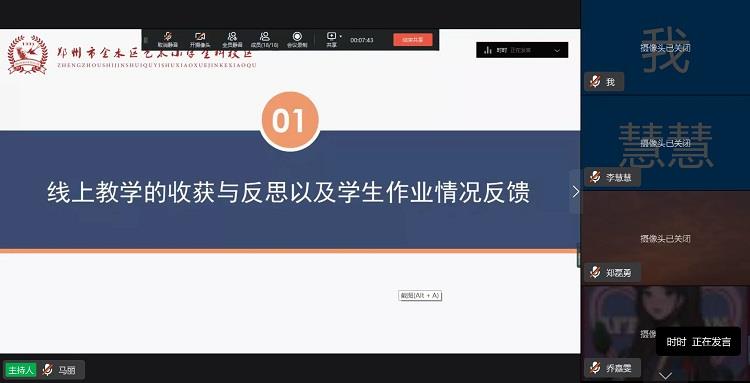750x383 pixels.
Task: Toggle mic icon next to 马丽
Action: point(47,370)
